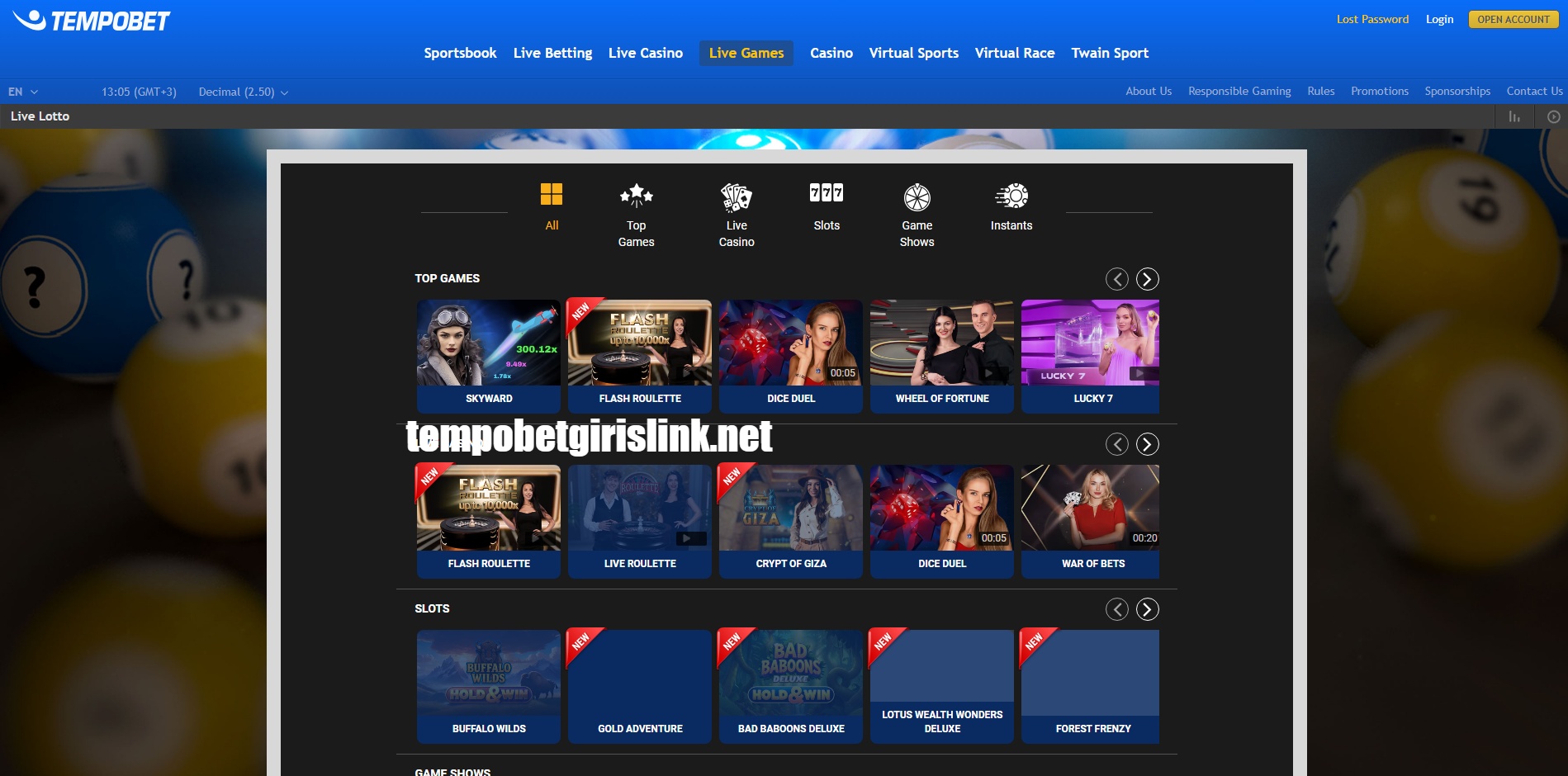Launch the Live Roulette game

640,521
